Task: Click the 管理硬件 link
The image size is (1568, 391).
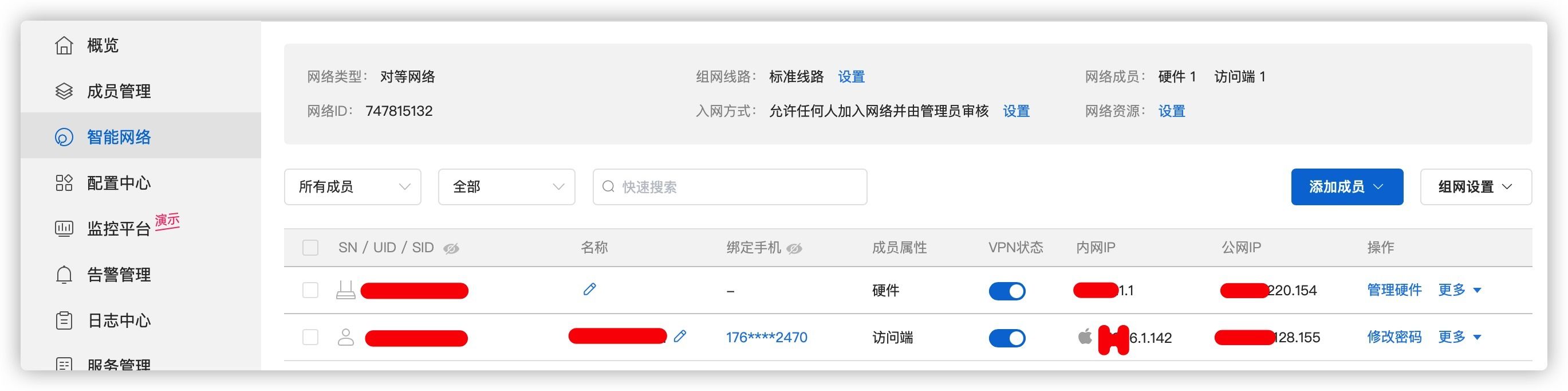Action: click(1394, 290)
